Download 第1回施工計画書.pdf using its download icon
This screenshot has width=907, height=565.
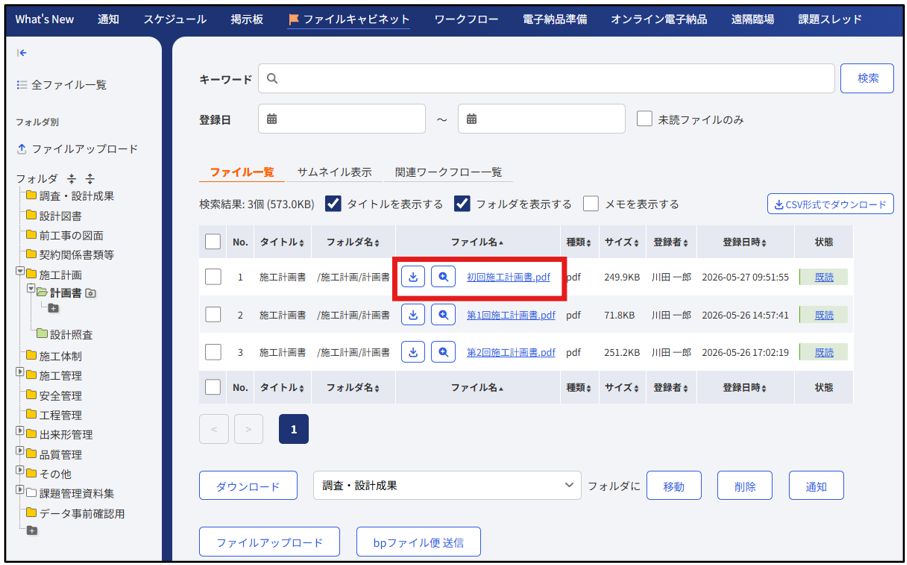coord(413,315)
